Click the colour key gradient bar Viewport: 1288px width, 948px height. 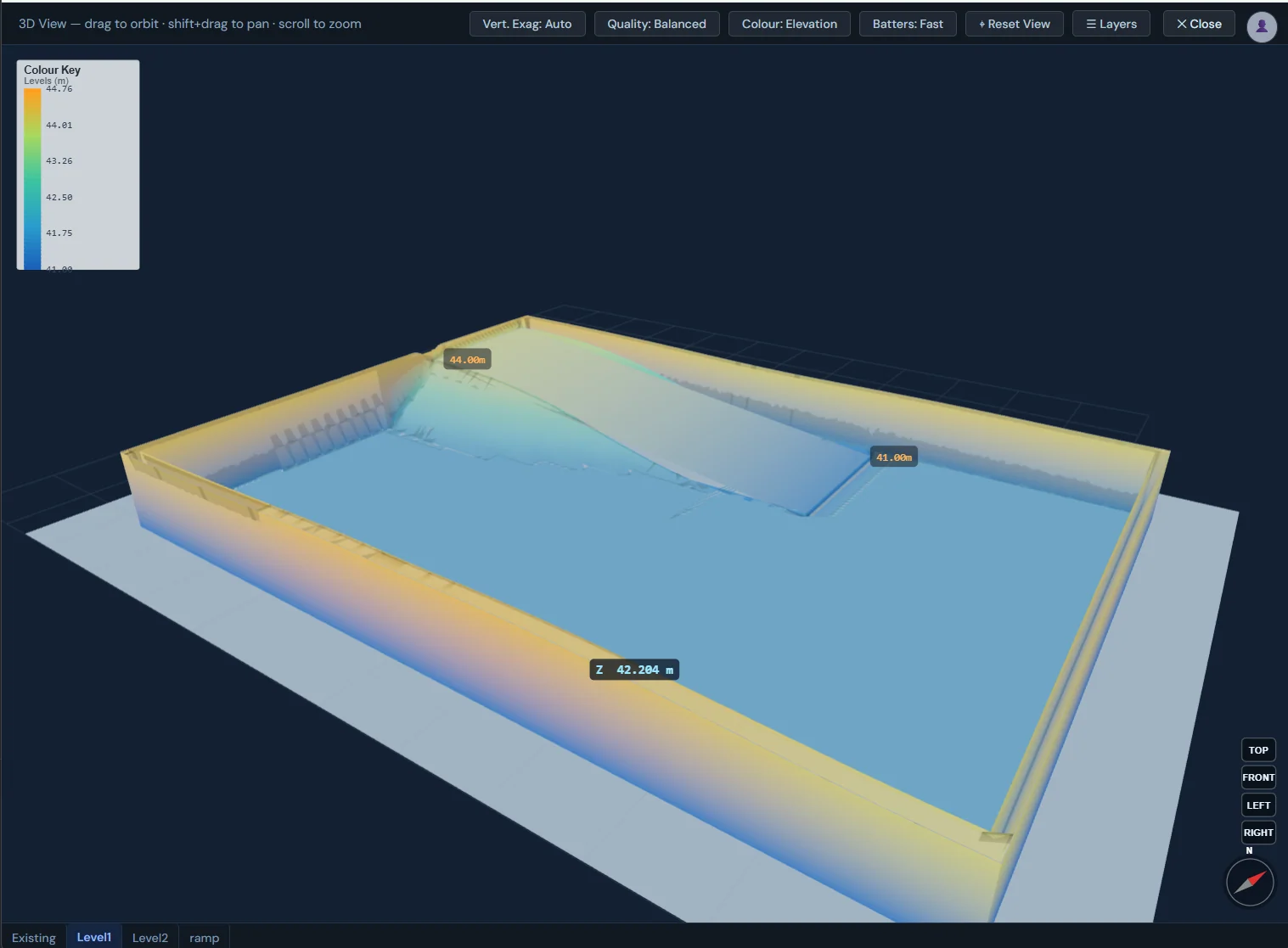[32, 178]
